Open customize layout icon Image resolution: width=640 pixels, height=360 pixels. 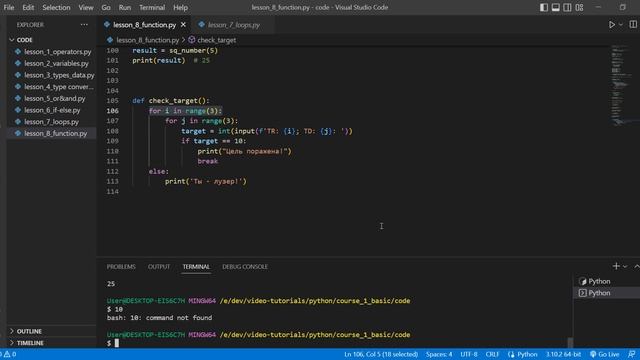(579, 7)
